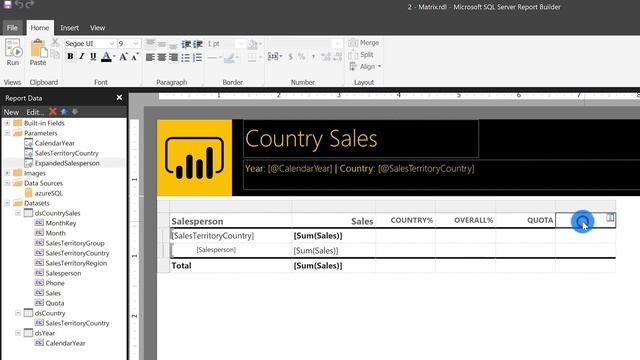Image resolution: width=640 pixels, height=360 pixels.
Task: Open the New menu in Report Data
Action: (x=11, y=112)
